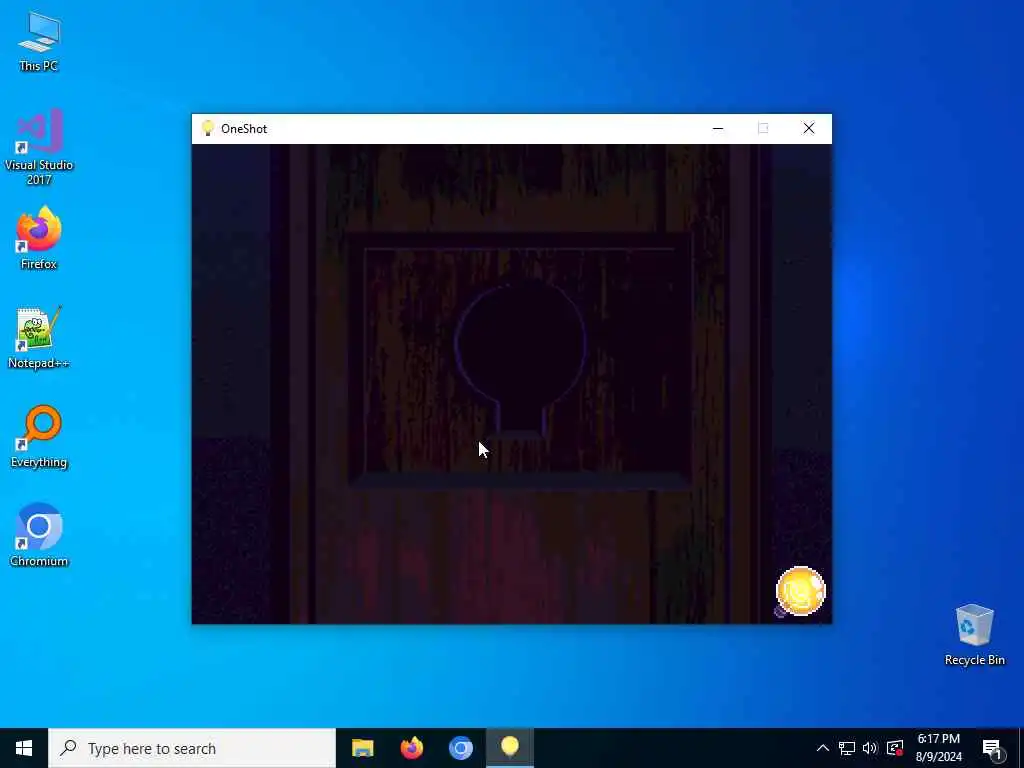Screen dimensions: 1024x768
Task: Select the OneShot taskbar button
Action: [510, 748]
